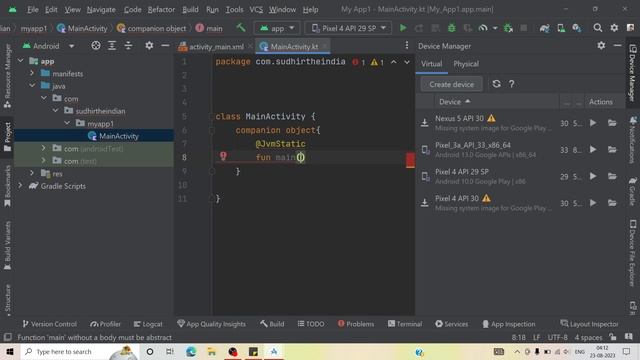Open Resource Manager side panel

click(7, 76)
